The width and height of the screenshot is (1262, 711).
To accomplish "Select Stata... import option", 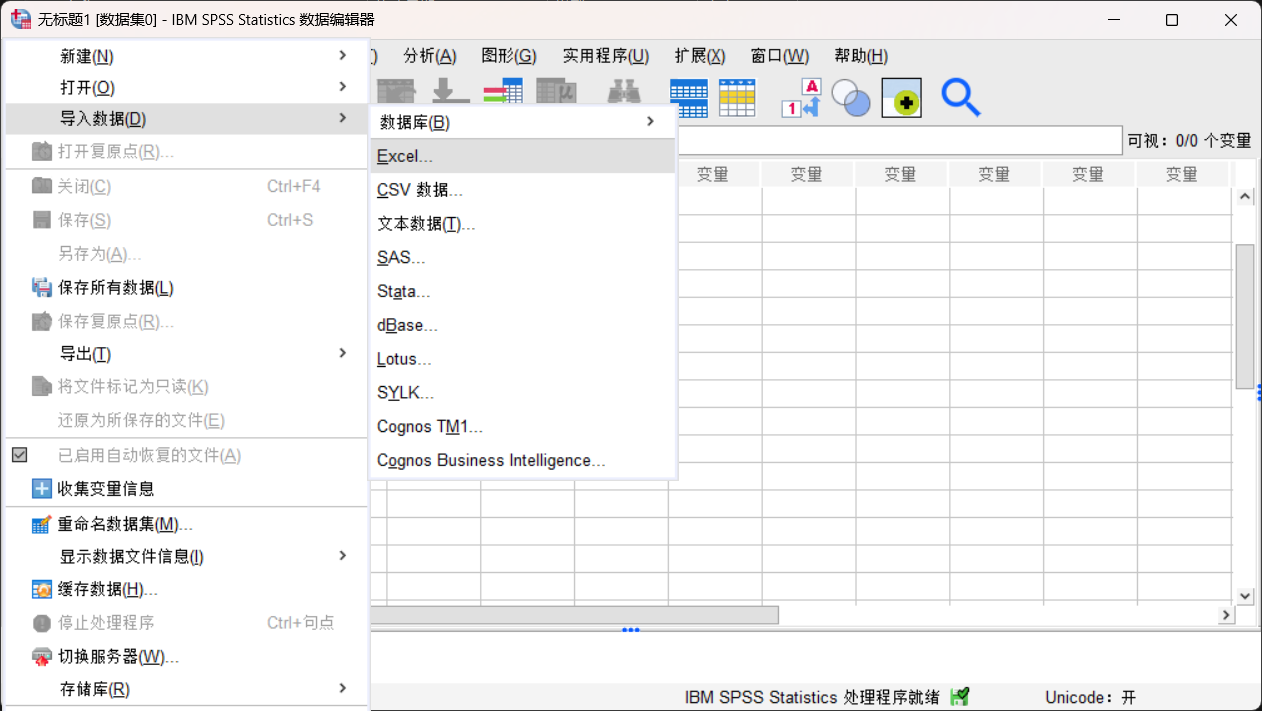I will 523,292.
